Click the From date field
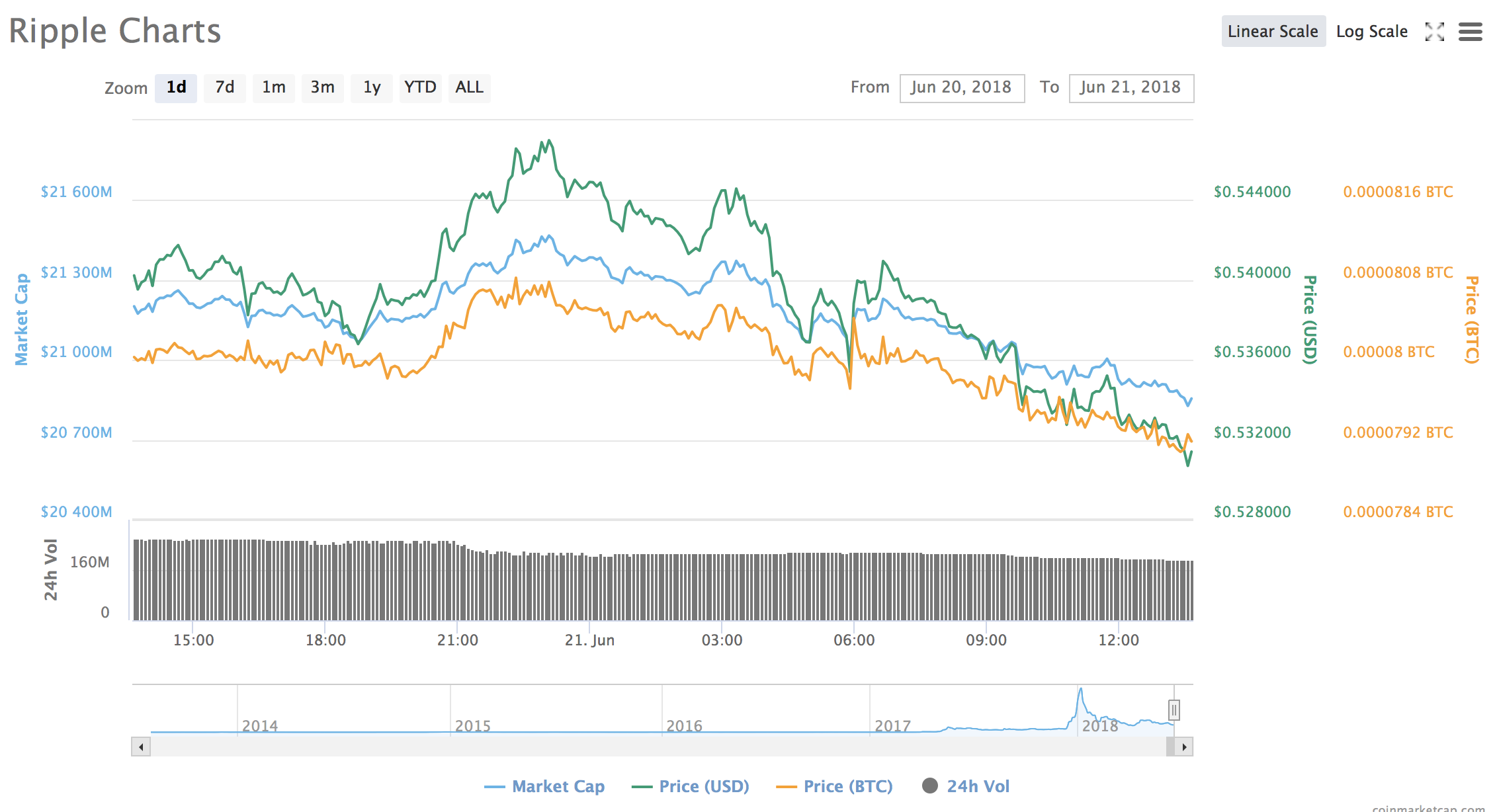The width and height of the screenshot is (1495, 812). click(x=962, y=88)
